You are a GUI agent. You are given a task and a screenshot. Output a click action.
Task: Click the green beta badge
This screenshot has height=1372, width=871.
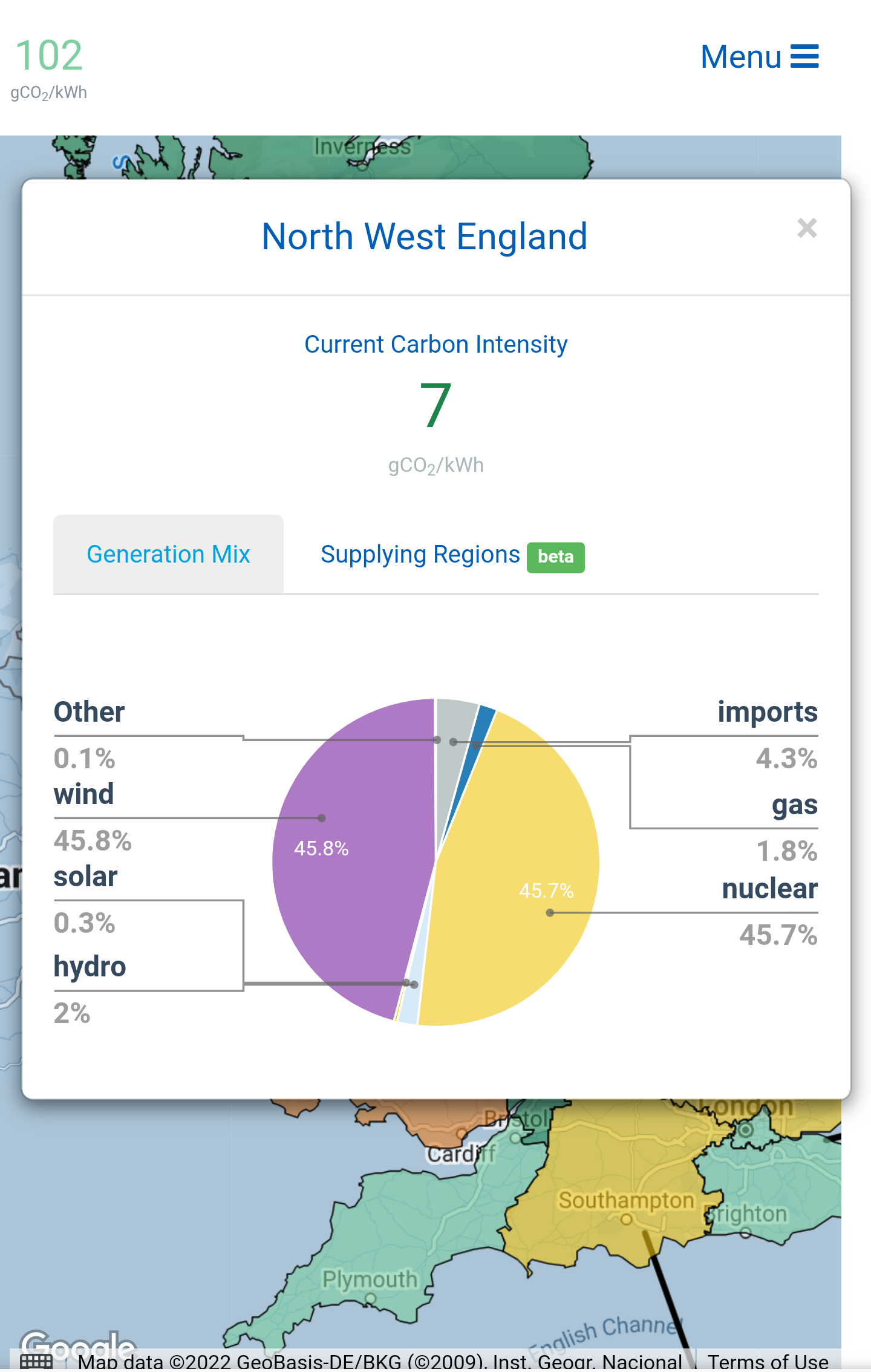[555, 557]
